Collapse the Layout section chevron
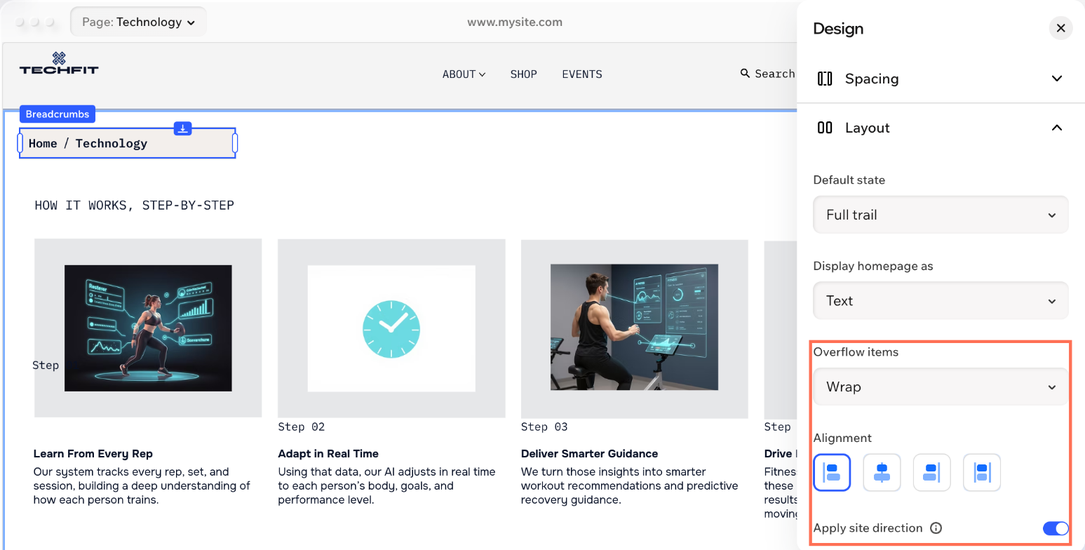1085x550 pixels. [1057, 128]
